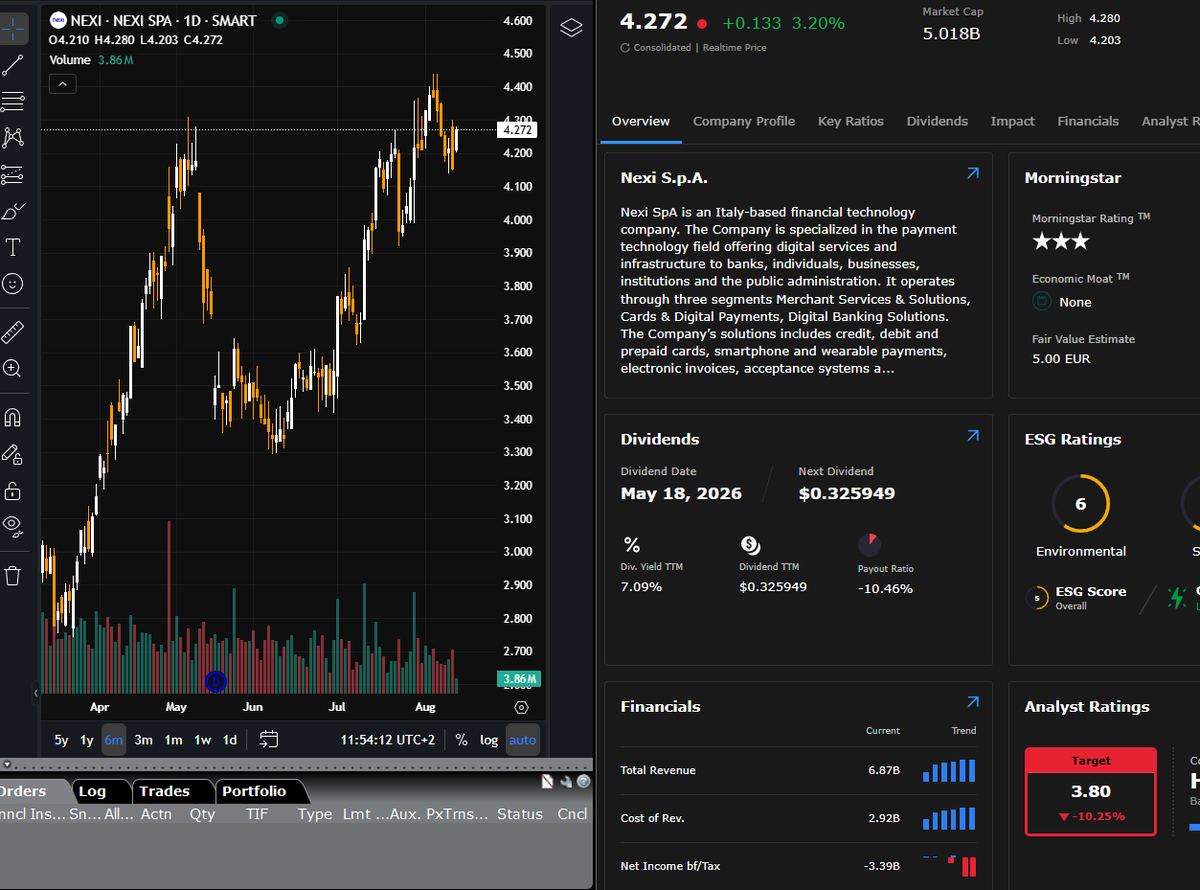The width and height of the screenshot is (1200, 890).
Task: Hide all drawings with eye icon
Action: point(13,524)
